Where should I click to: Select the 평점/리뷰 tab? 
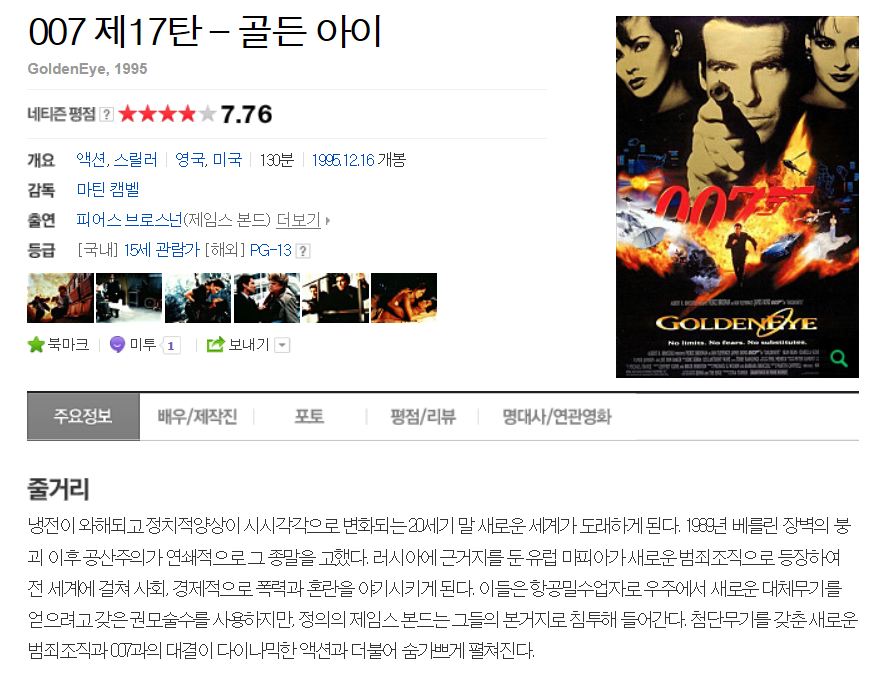423,417
